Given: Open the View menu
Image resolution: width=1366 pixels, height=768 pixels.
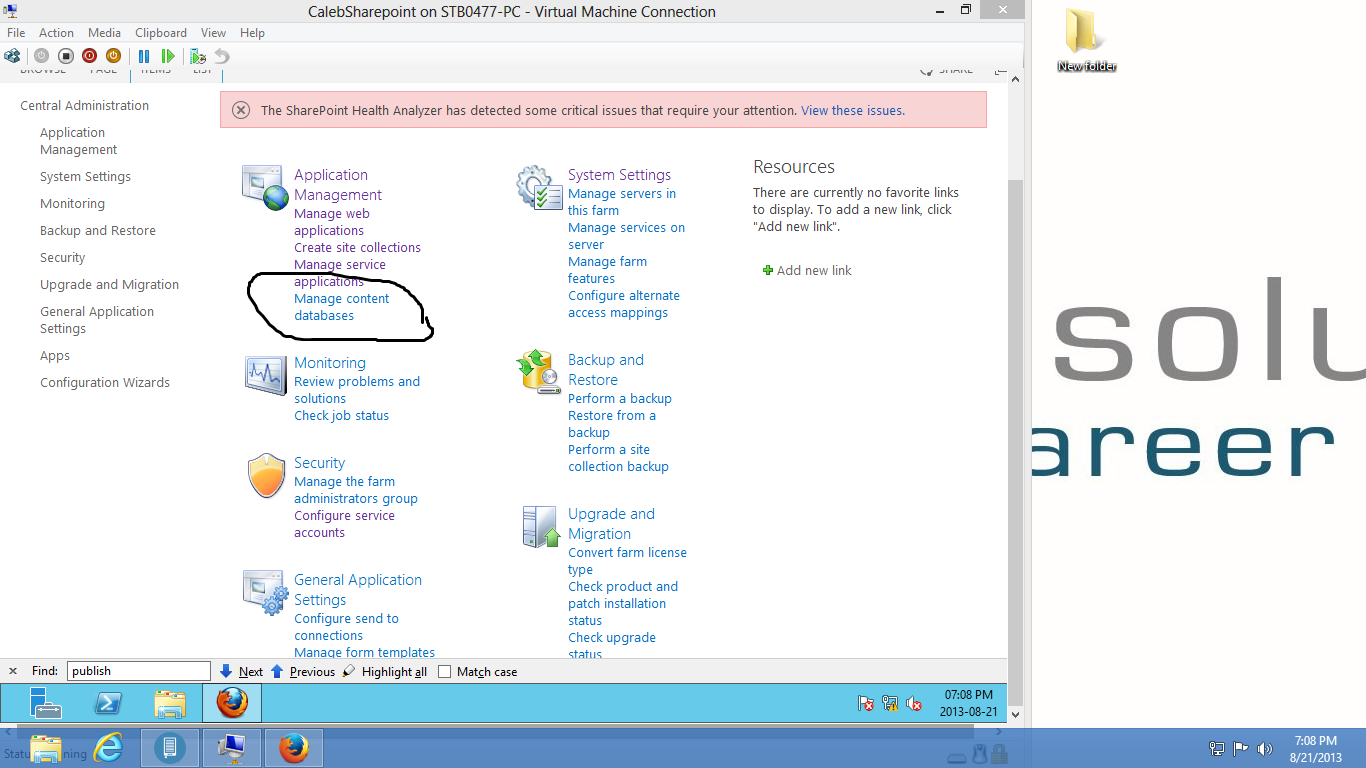Looking at the screenshot, I should 213,33.
